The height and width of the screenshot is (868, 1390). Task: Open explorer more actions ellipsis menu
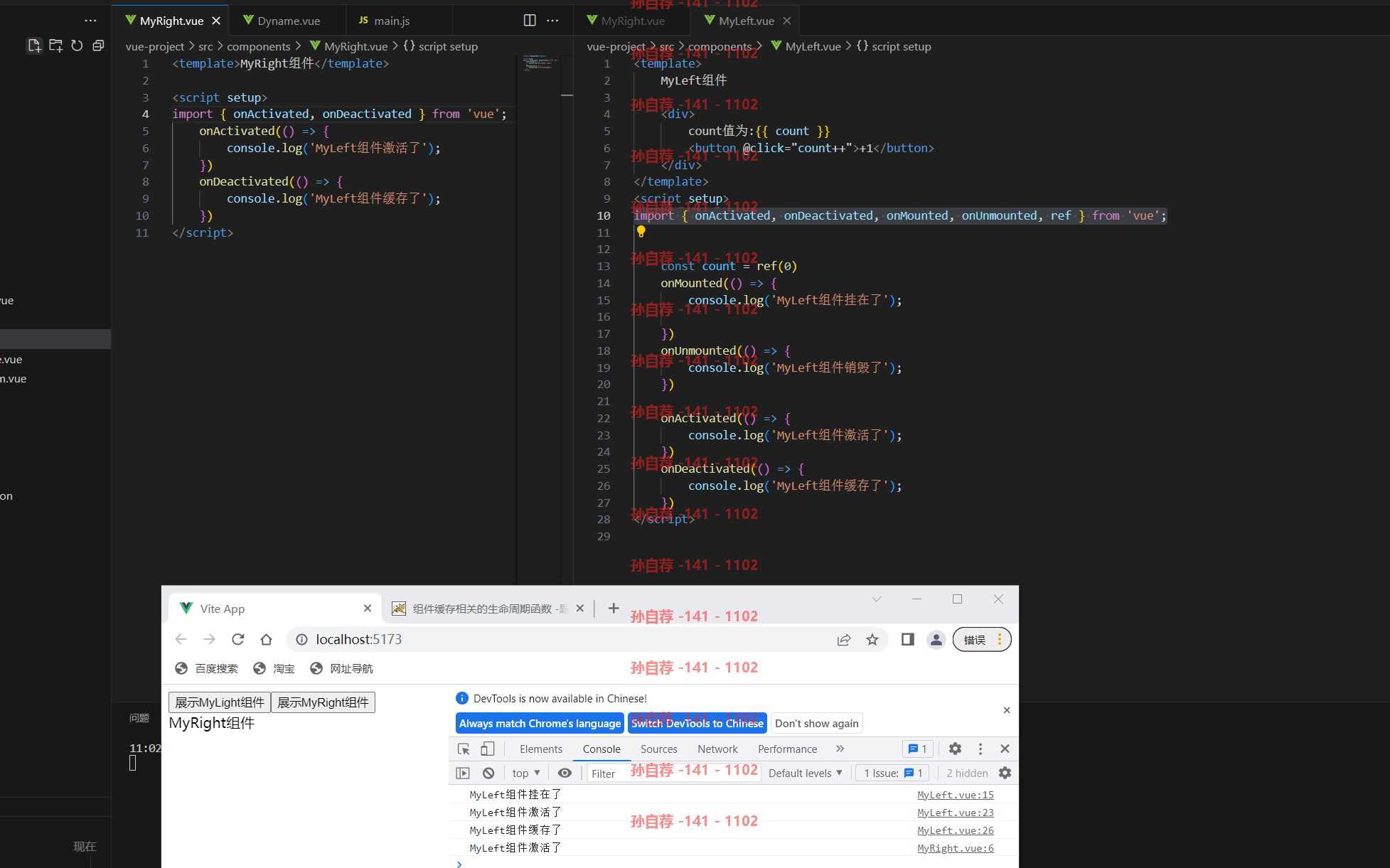[x=90, y=21]
